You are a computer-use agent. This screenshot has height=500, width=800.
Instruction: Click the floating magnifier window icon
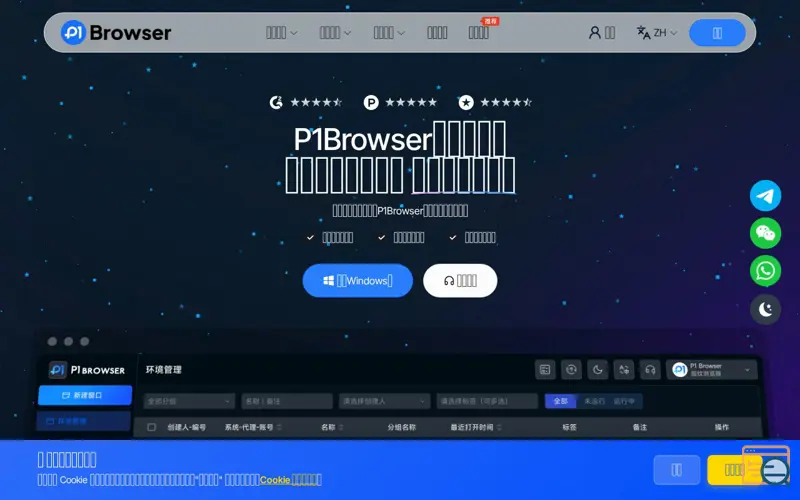[767, 465]
